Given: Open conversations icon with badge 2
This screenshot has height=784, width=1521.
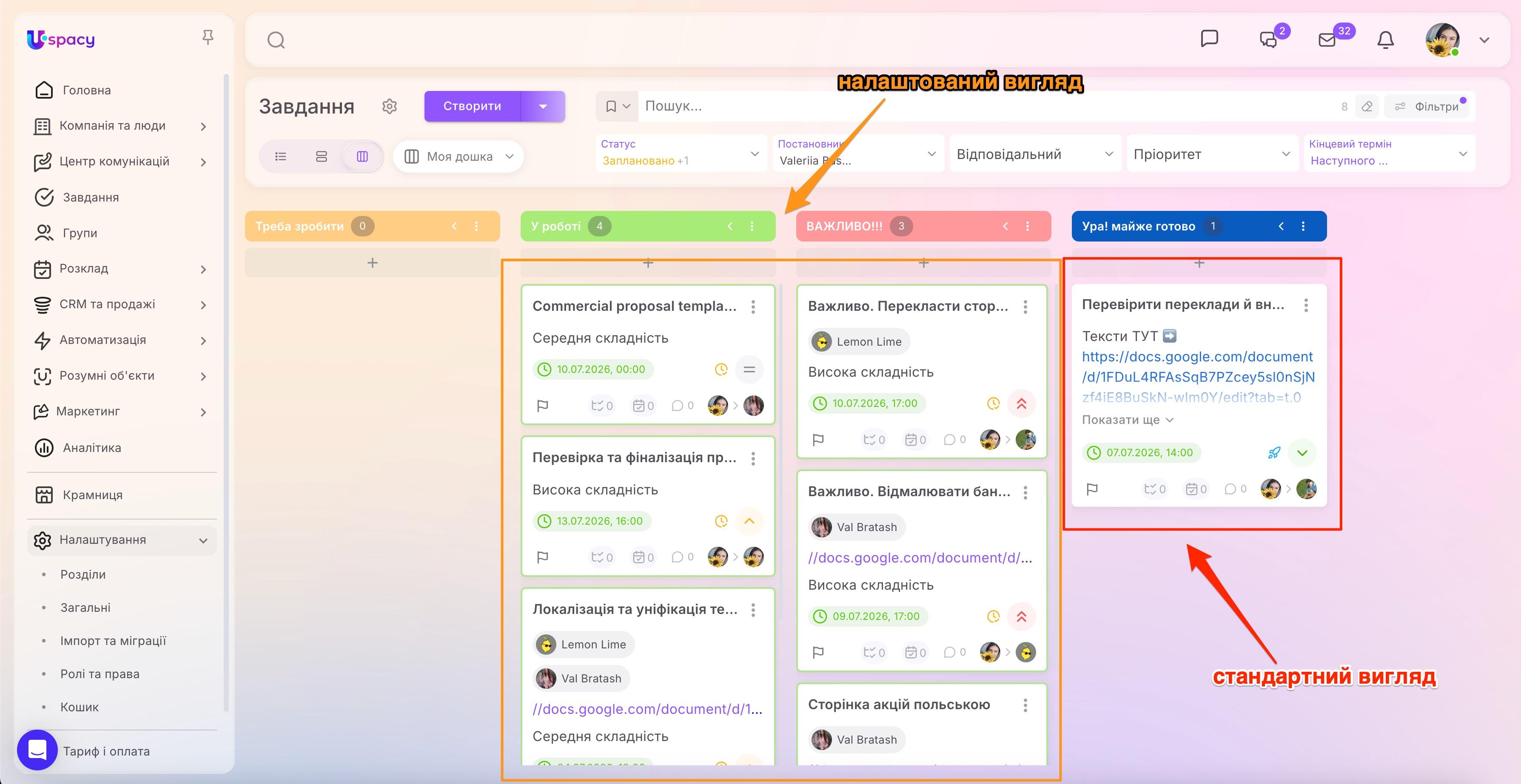Looking at the screenshot, I should click(1269, 40).
